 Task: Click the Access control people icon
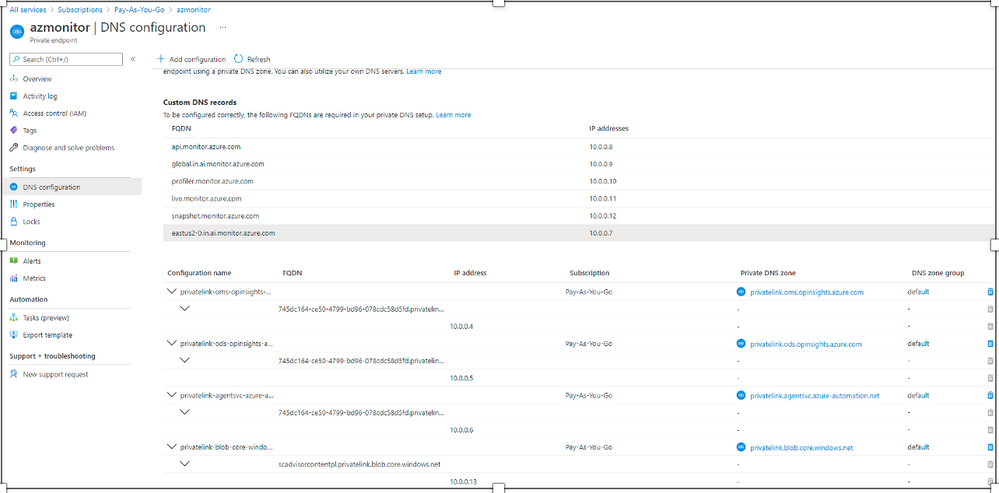pos(13,113)
